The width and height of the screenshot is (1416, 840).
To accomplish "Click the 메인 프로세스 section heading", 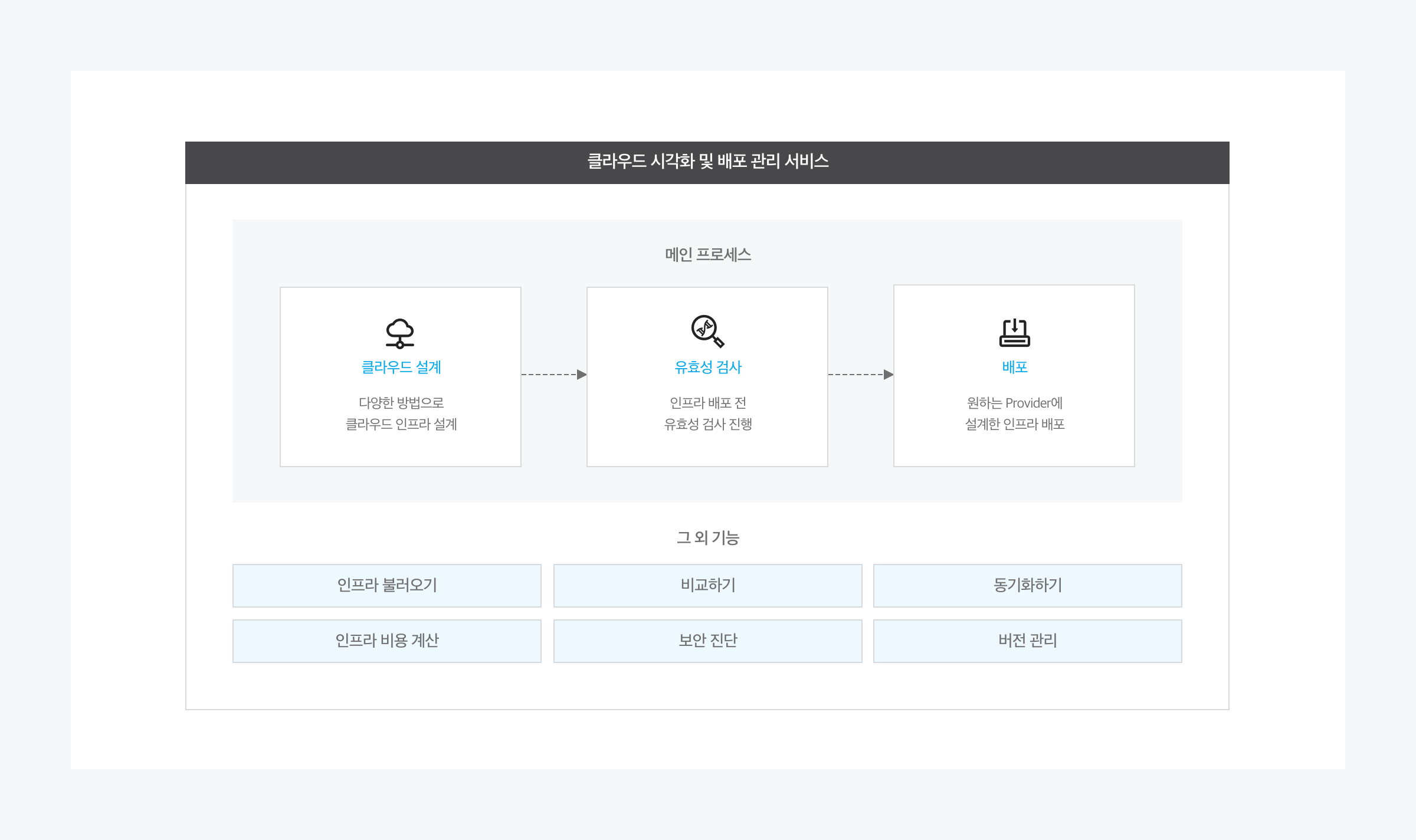I will [707, 254].
